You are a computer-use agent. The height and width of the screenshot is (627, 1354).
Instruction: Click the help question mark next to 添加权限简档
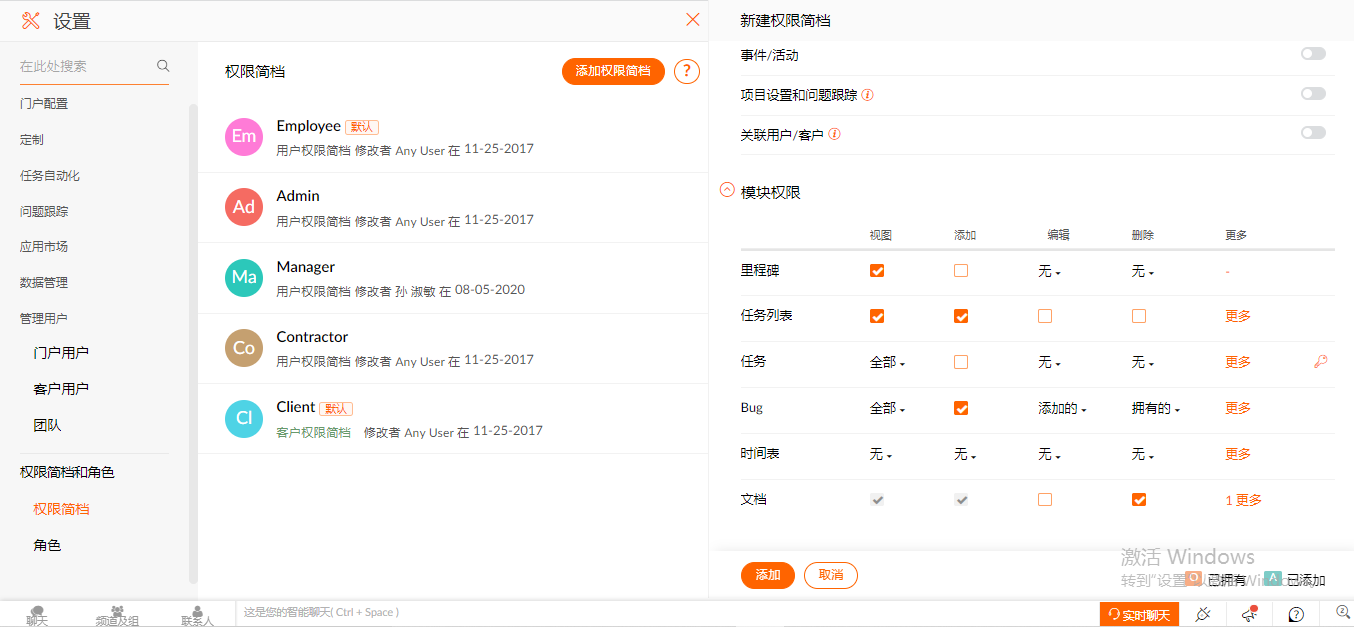click(x=686, y=72)
